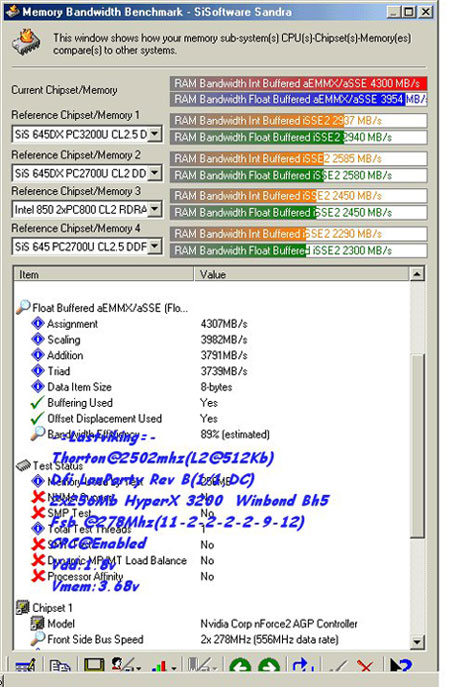Click the blue refresh arrow icon
The height and width of the screenshot is (687, 475).
click(x=303, y=666)
